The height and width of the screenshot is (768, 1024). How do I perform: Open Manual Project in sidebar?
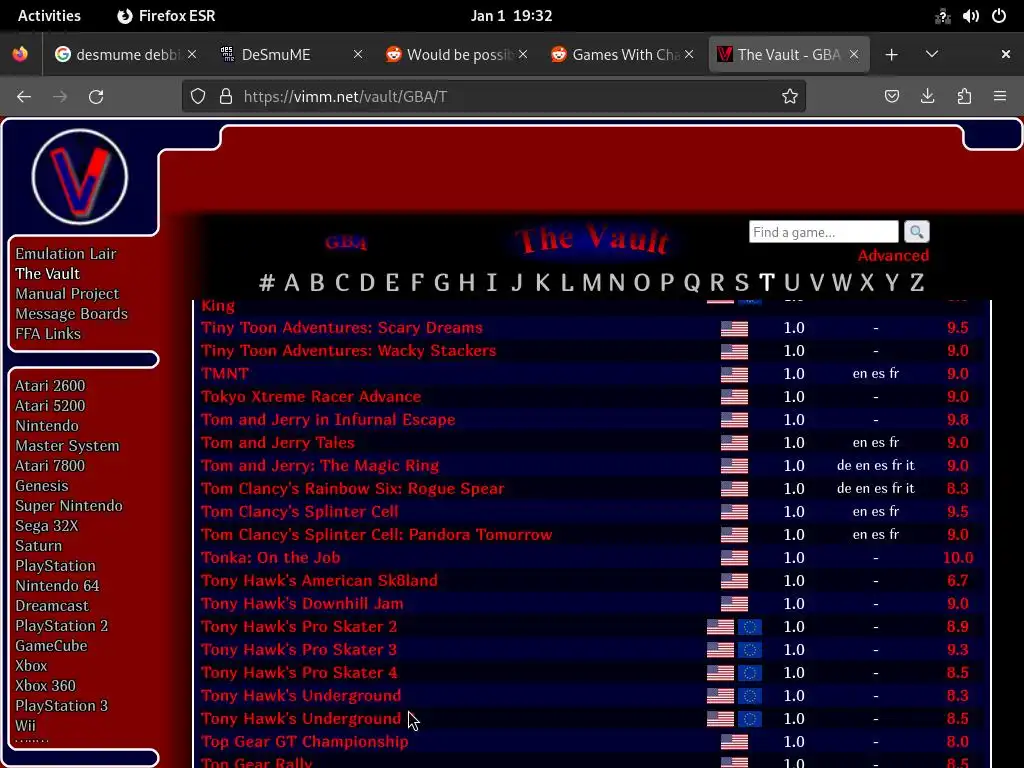point(67,294)
